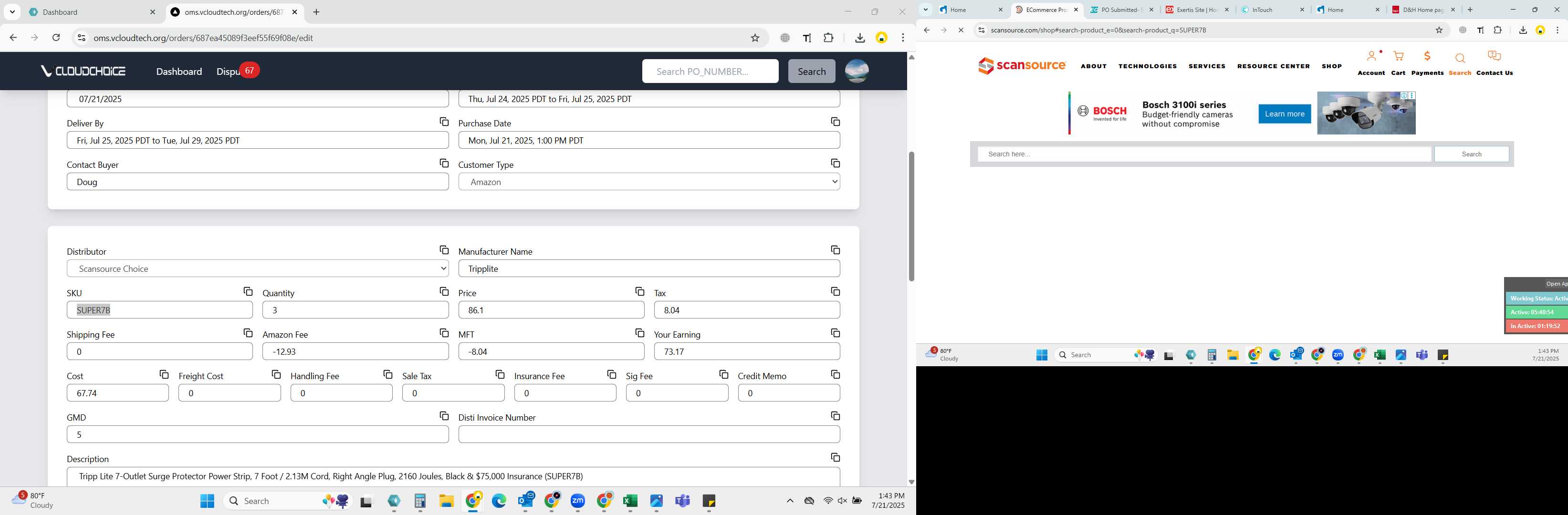Screen dimensions: 1568x515
Task: Open the user profile avatar
Action: click(x=857, y=71)
